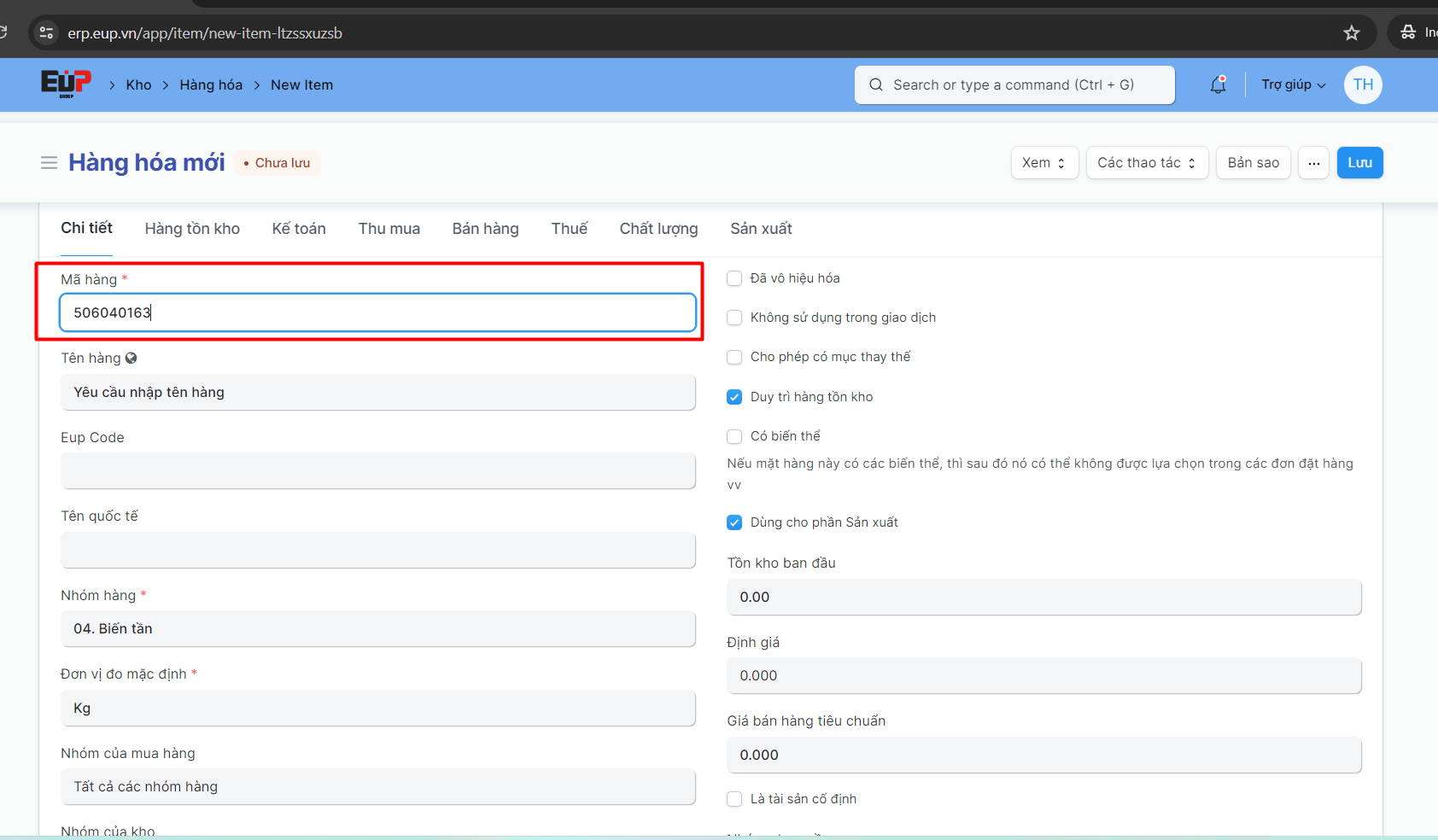Tick the Có biến thể checkbox
Viewport: 1438px width, 840px height.
pos(734,436)
